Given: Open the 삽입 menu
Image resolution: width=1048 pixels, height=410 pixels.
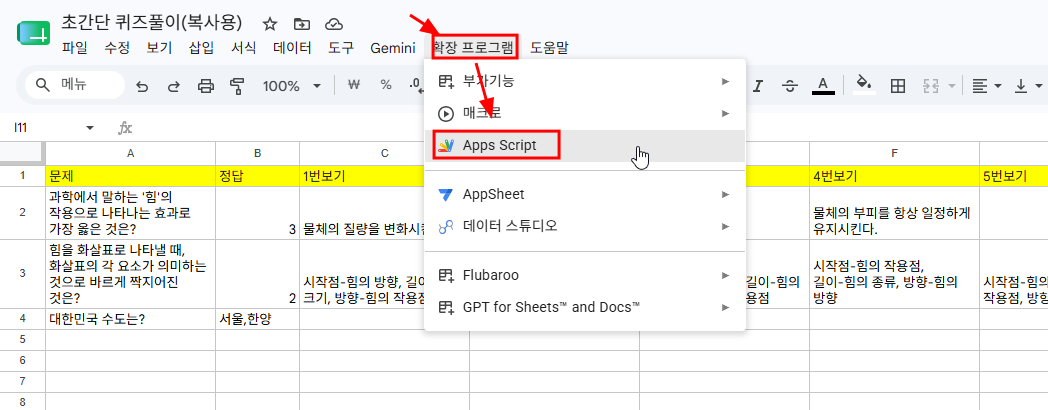Looking at the screenshot, I should click(201, 47).
